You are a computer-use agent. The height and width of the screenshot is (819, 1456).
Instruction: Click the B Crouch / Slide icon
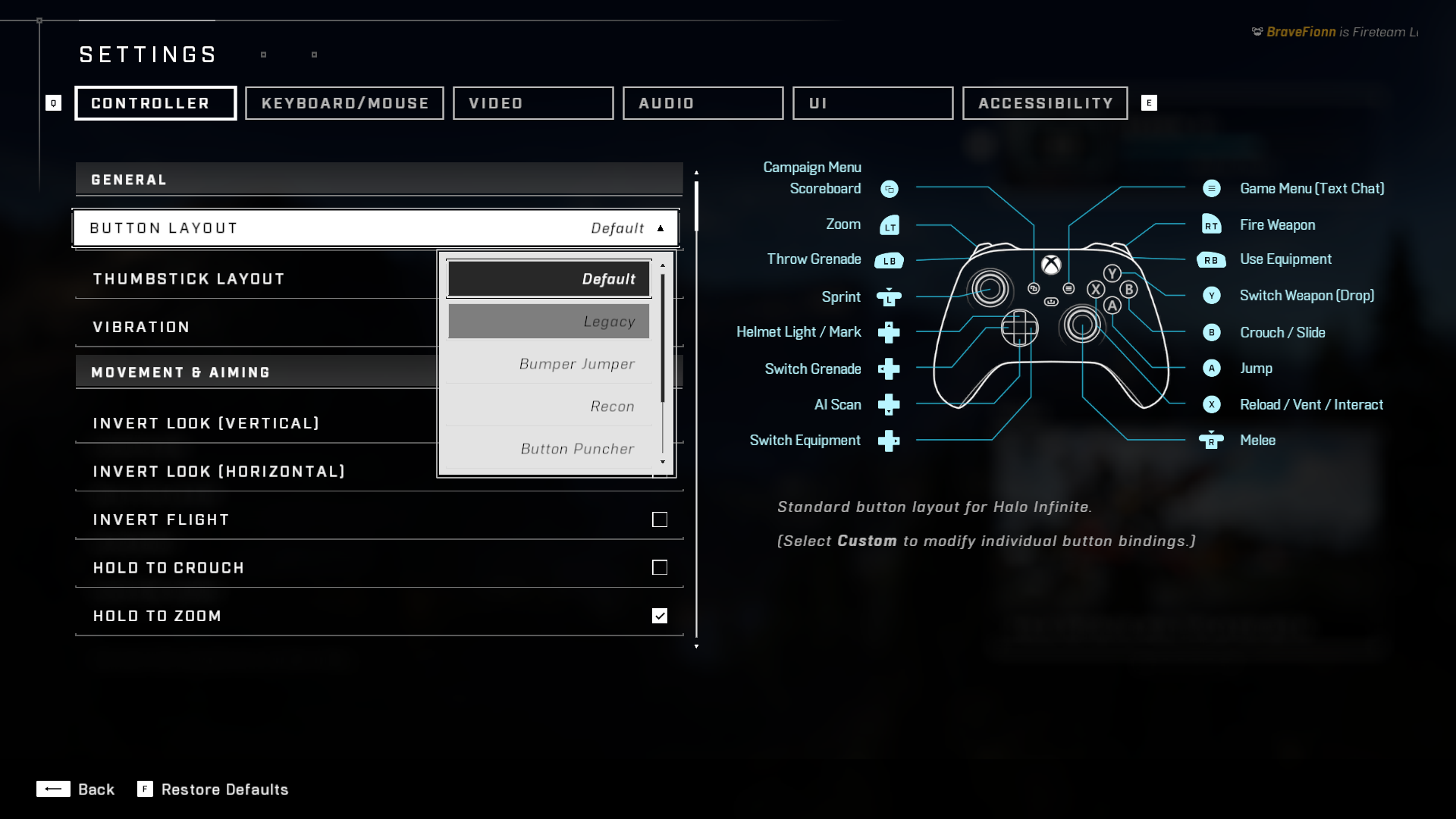click(1212, 332)
